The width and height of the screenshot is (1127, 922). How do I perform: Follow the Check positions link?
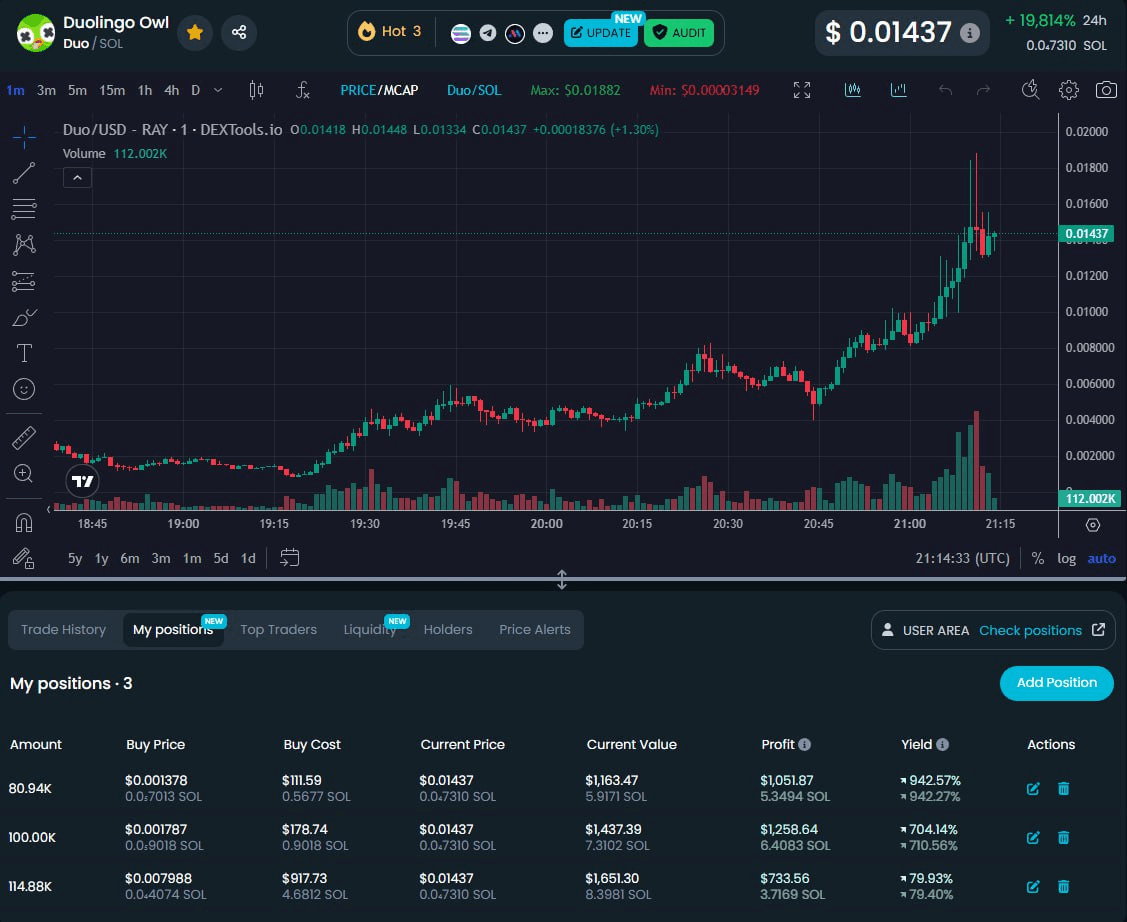(x=1031, y=630)
